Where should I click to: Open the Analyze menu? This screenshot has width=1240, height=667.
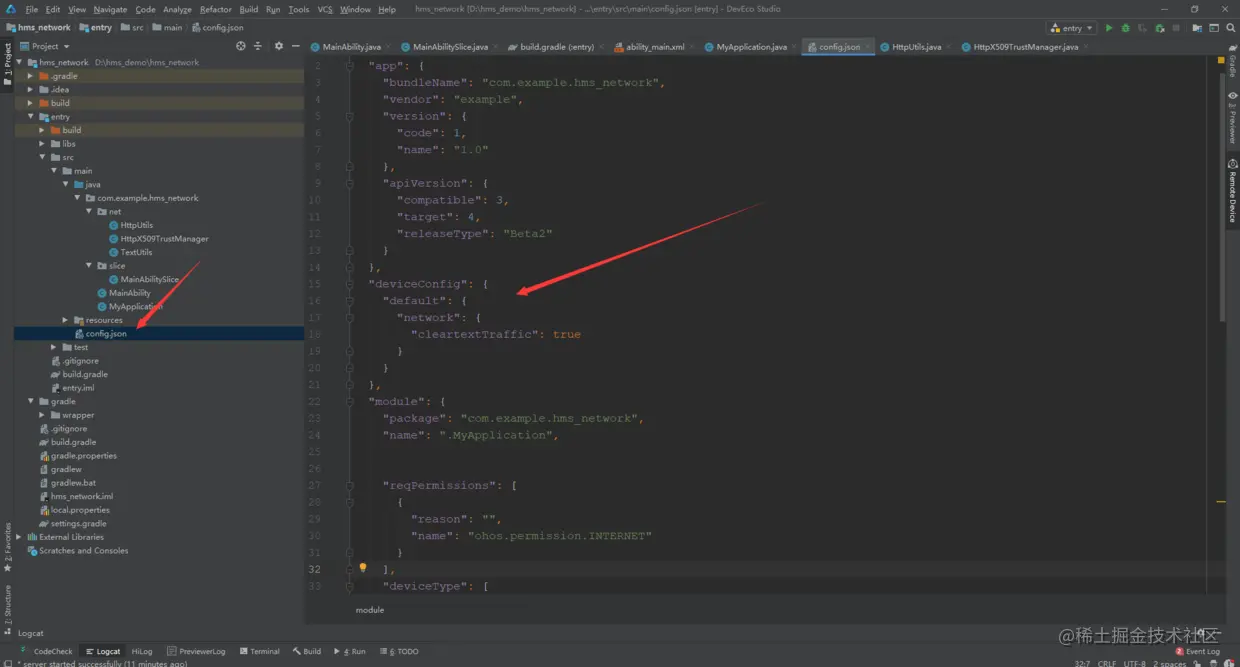pyautogui.click(x=177, y=9)
